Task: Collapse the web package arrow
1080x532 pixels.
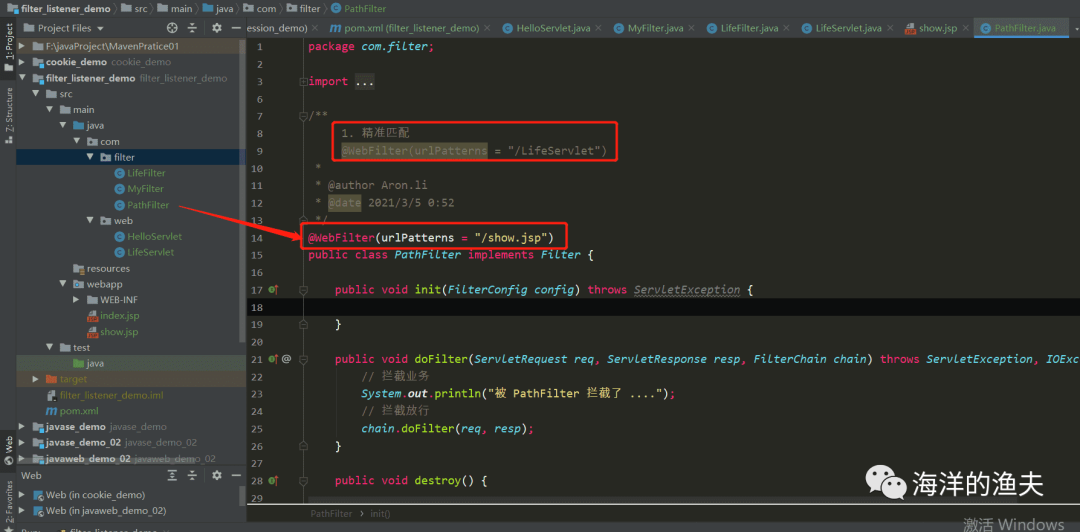Action: coord(90,221)
